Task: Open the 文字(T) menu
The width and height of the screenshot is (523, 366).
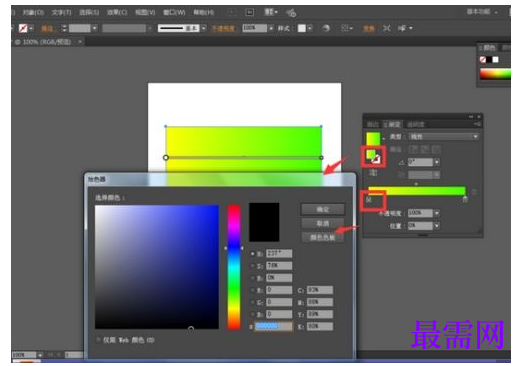Action: [61, 13]
